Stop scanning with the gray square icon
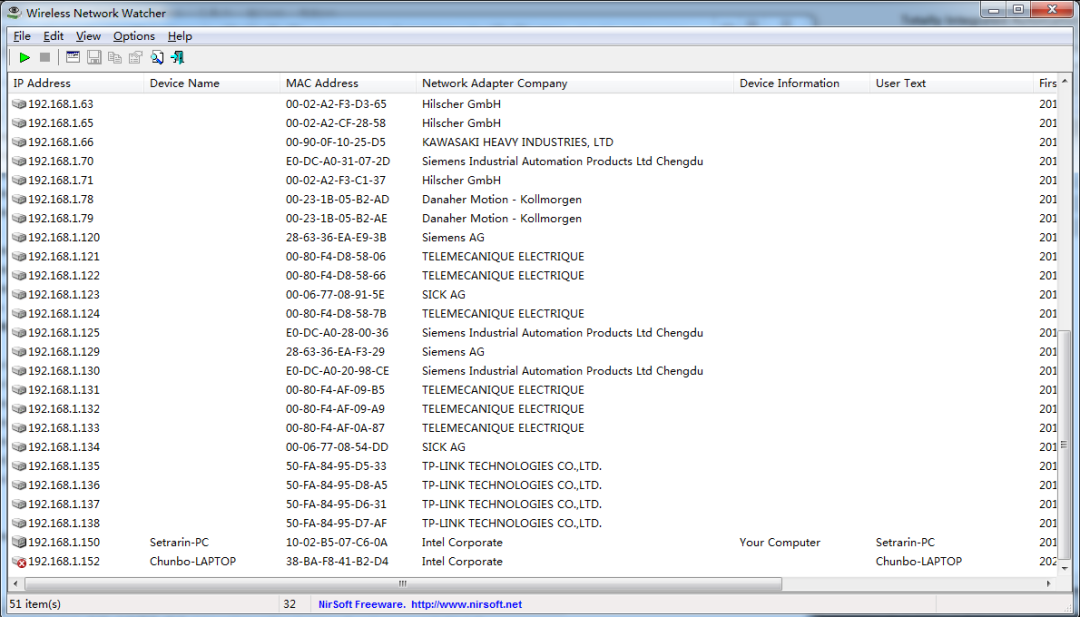Screen dimensions: 1080x617 (45, 58)
